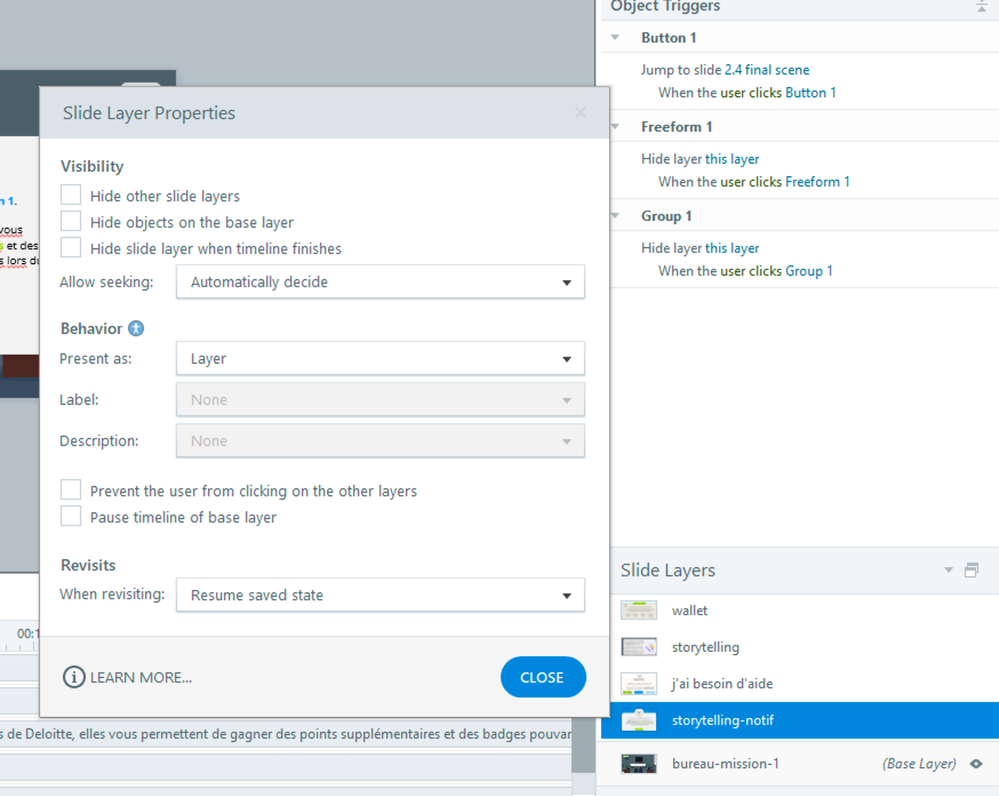This screenshot has height=796, width=999.
Task: Click the wallet layer thumbnail
Action: tap(639, 610)
